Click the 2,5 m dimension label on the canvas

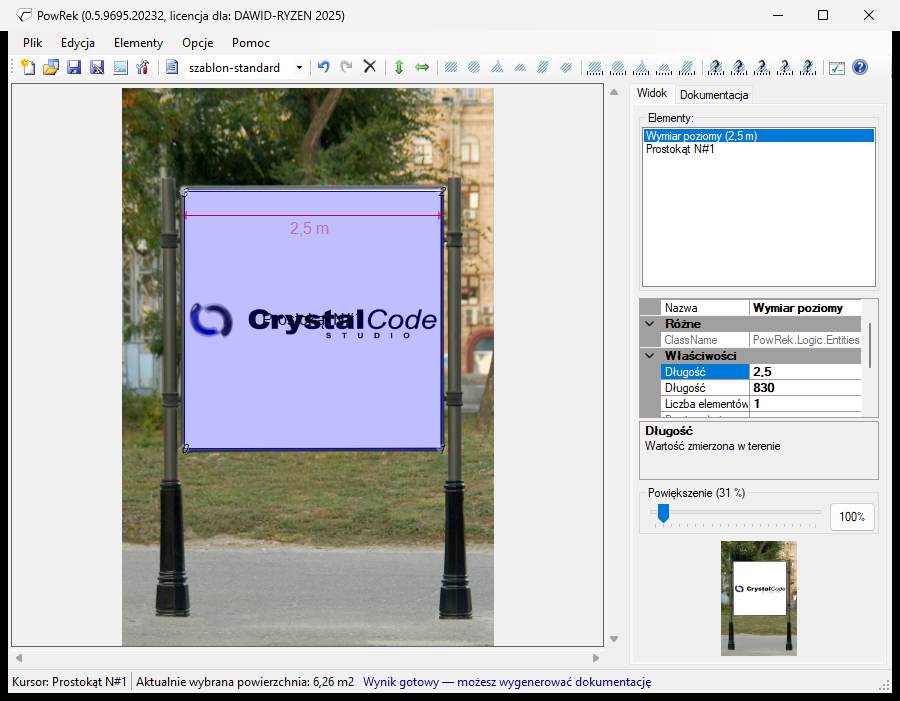309,228
